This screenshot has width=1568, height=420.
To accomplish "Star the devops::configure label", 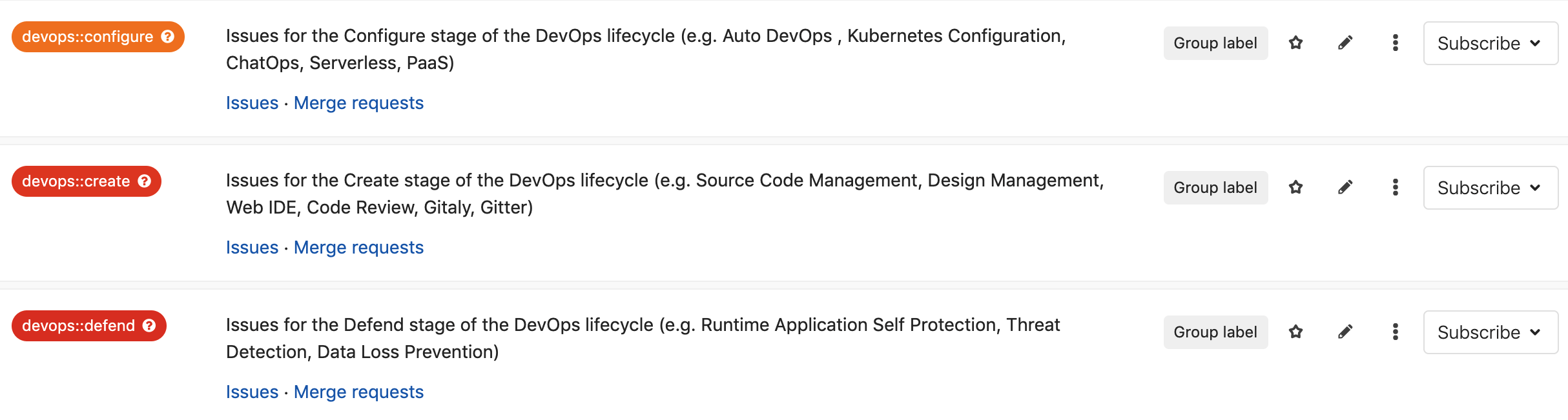I will tap(1295, 43).
